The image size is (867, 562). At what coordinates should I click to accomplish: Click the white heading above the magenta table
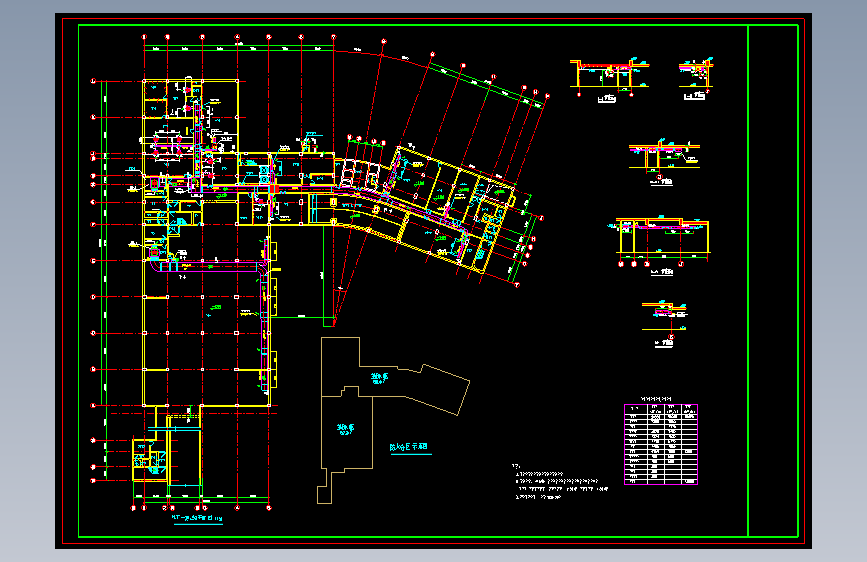pos(655,399)
